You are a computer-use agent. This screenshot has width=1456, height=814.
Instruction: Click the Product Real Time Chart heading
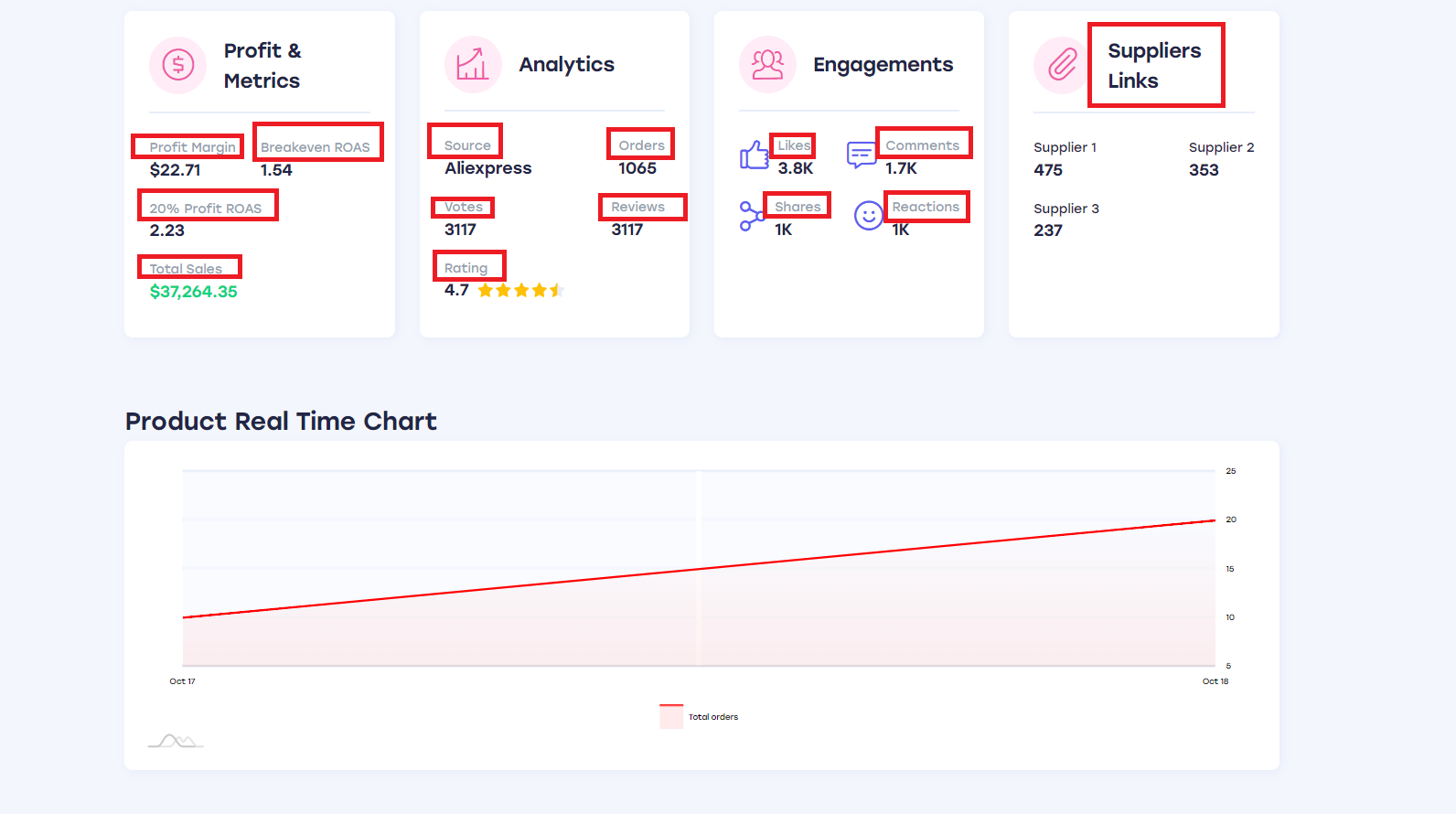click(x=281, y=421)
